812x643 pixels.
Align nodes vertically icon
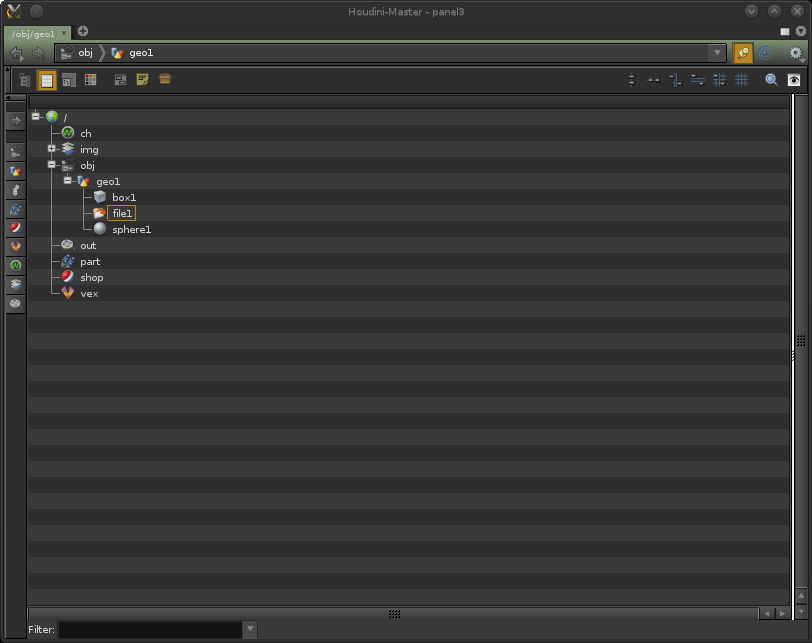pyautogui.click(x=631, y=80)
